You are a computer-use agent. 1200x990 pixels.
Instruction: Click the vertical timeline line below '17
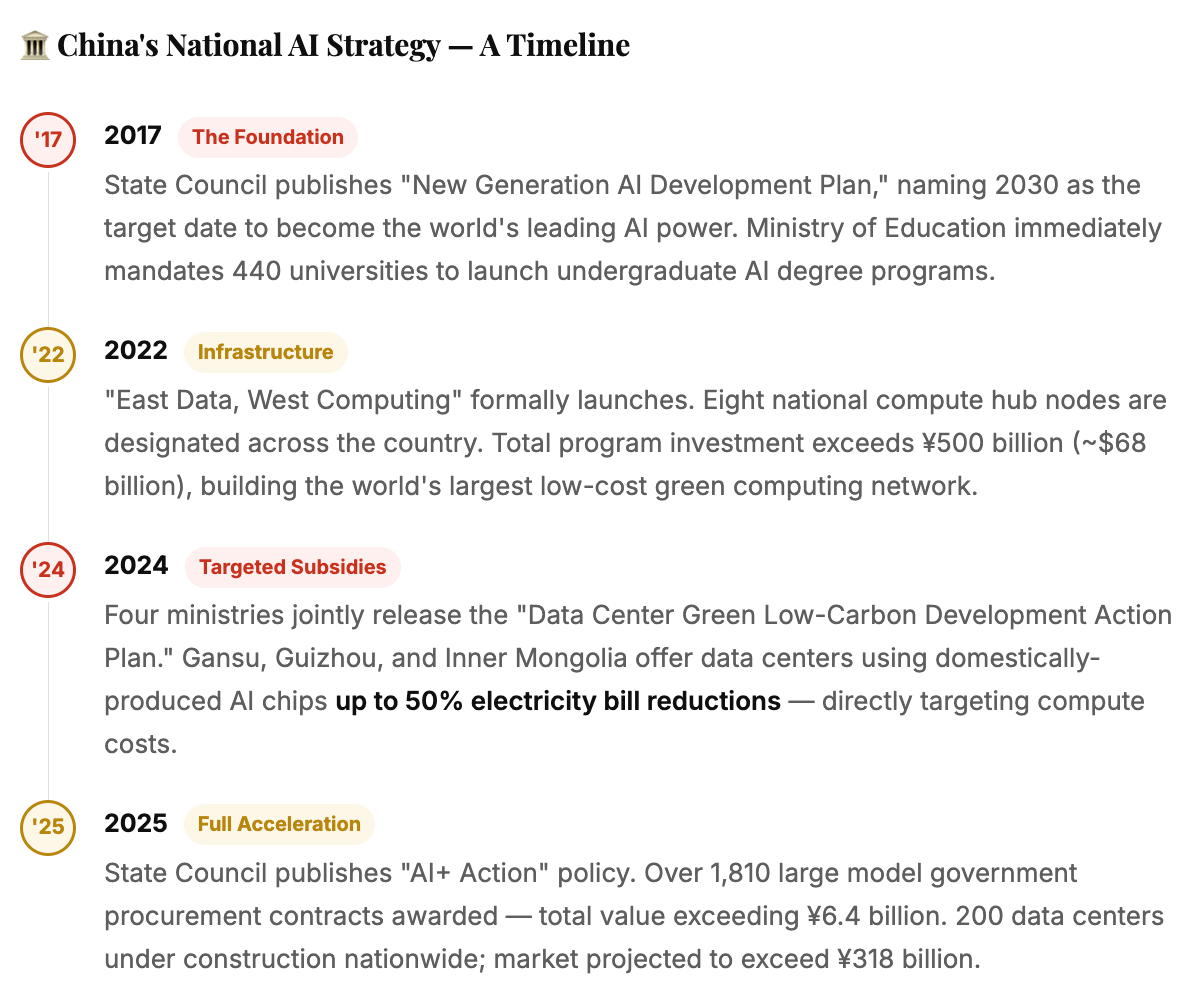click(x=48, y=247)
